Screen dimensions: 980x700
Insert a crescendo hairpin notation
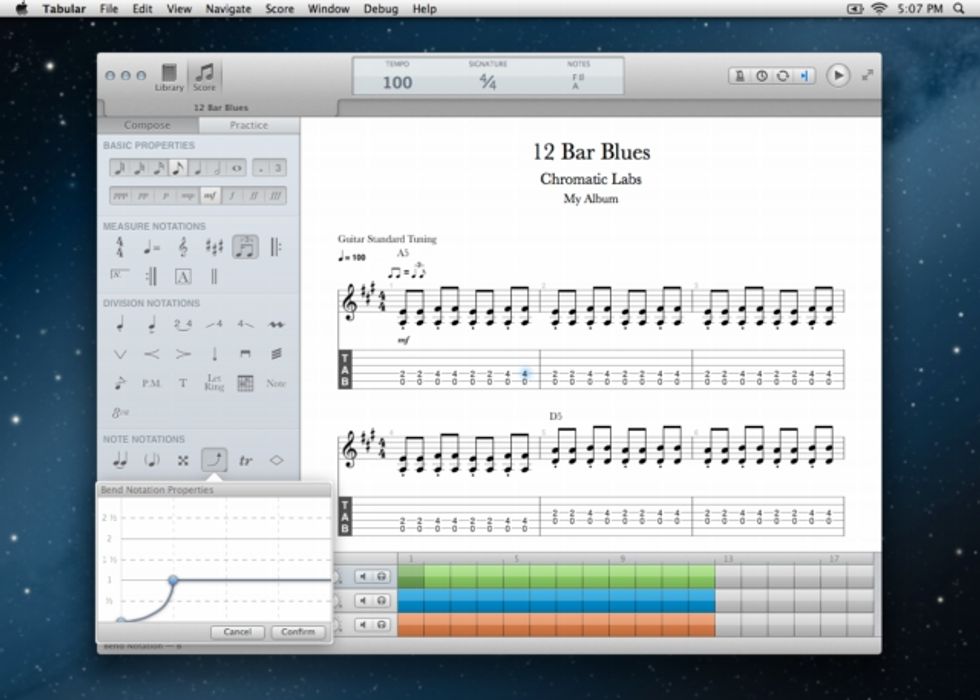click(151, 354)
